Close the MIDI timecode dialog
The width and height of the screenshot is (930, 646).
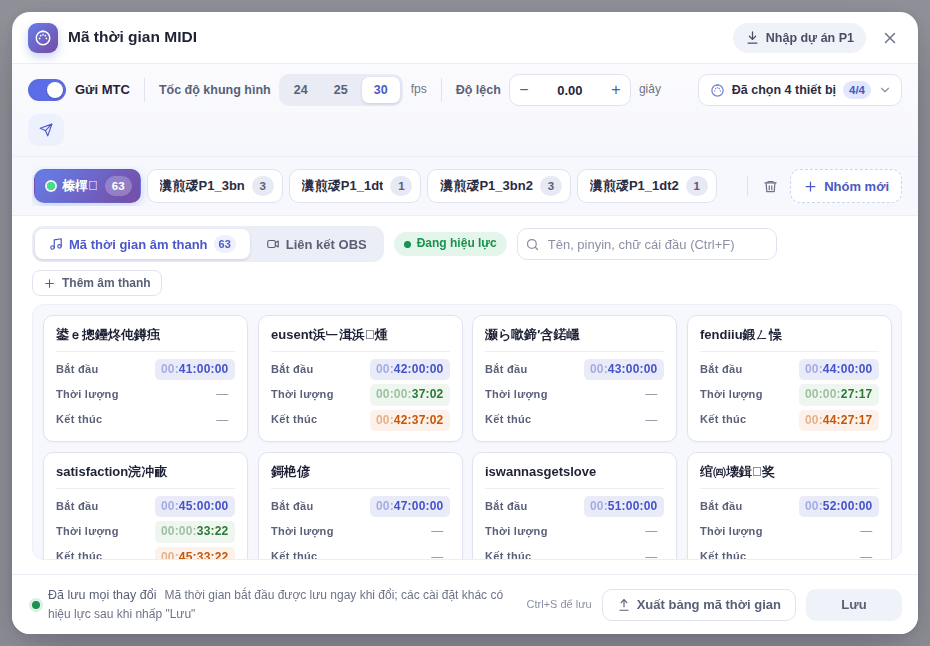pyautogui.click(x=890, y=38)
